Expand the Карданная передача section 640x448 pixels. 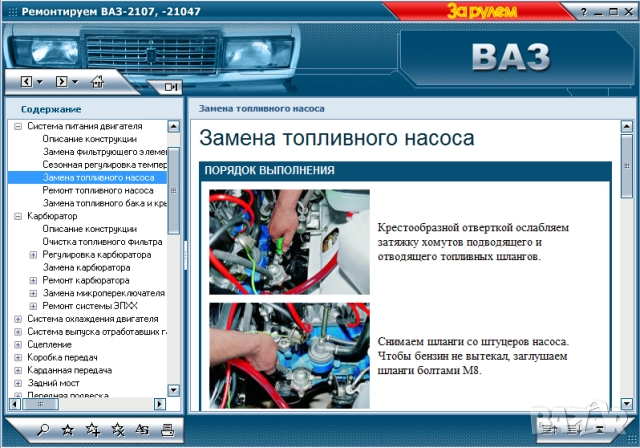pyautogui.click(x=18, y=370)
